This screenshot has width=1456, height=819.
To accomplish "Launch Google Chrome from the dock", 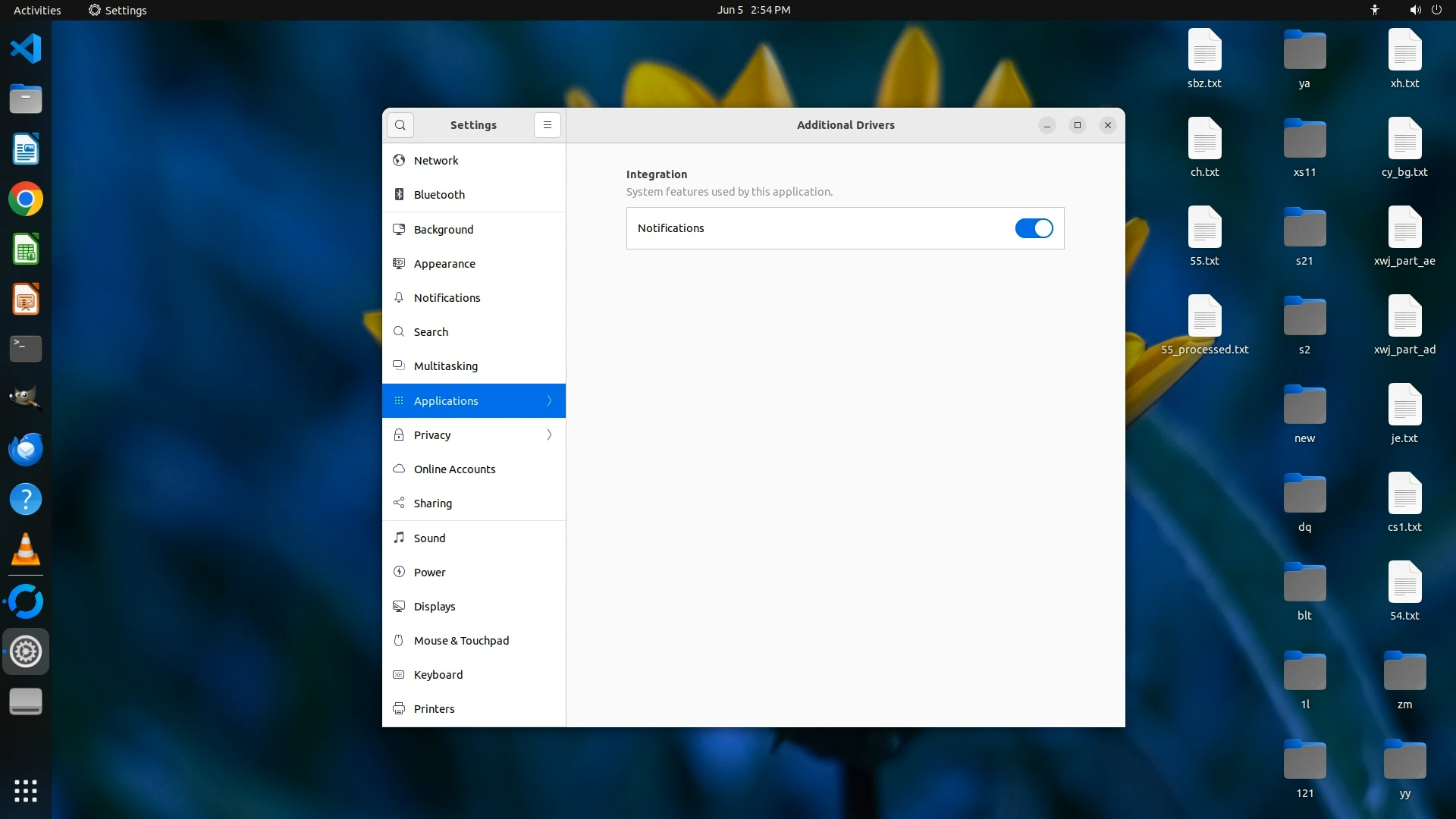I will tap(26, 199).
